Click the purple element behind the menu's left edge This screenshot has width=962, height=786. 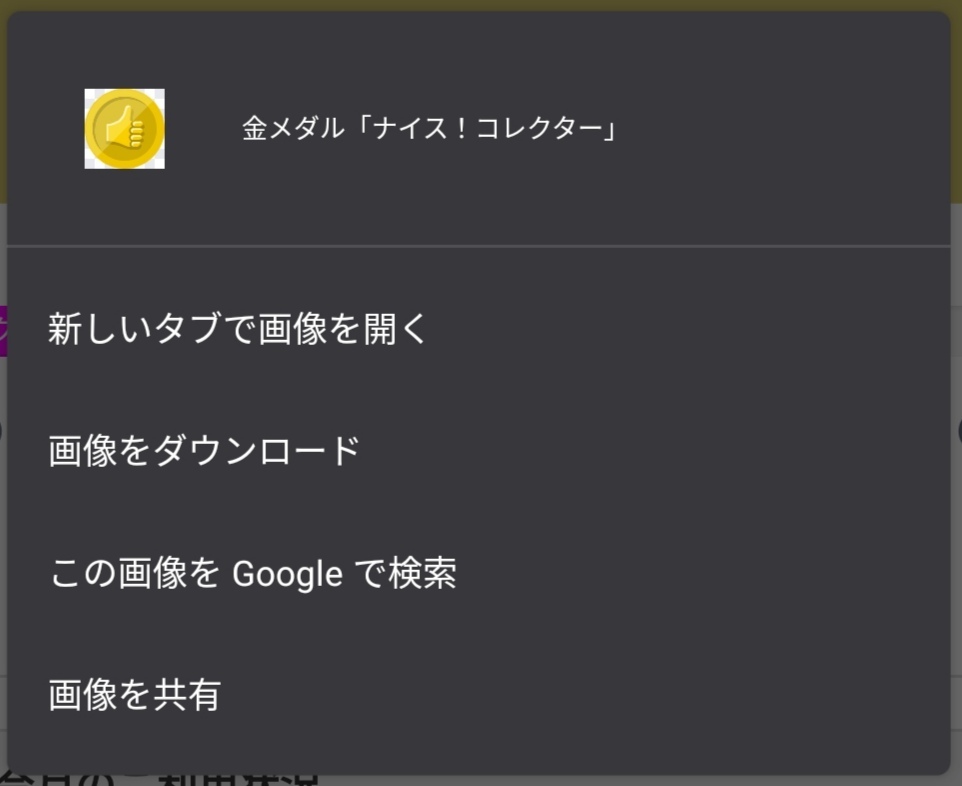click(3, 330)
